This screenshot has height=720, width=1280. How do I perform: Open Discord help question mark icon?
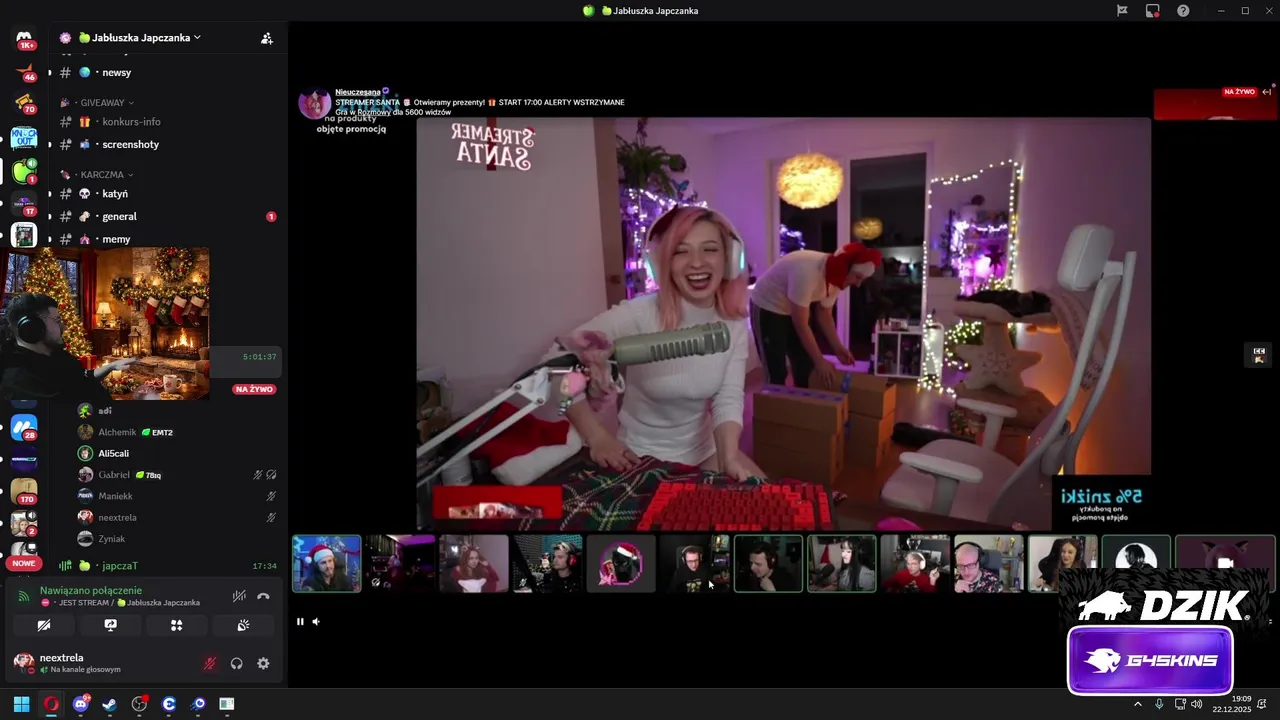[1183, 11]
